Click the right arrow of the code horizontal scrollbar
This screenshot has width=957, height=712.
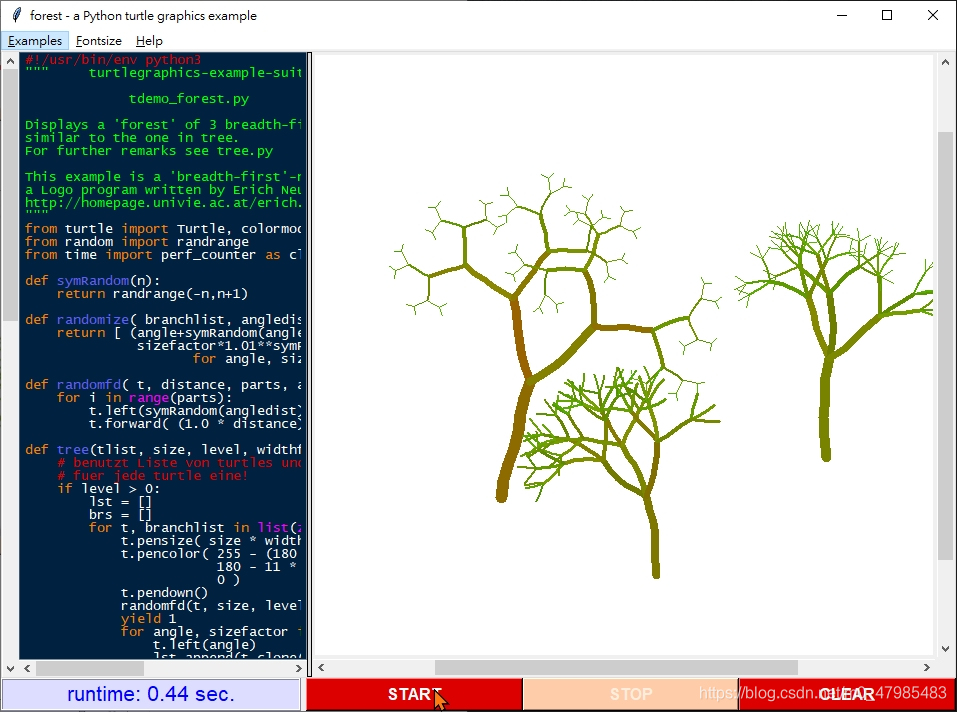click(x=300, y=668)
